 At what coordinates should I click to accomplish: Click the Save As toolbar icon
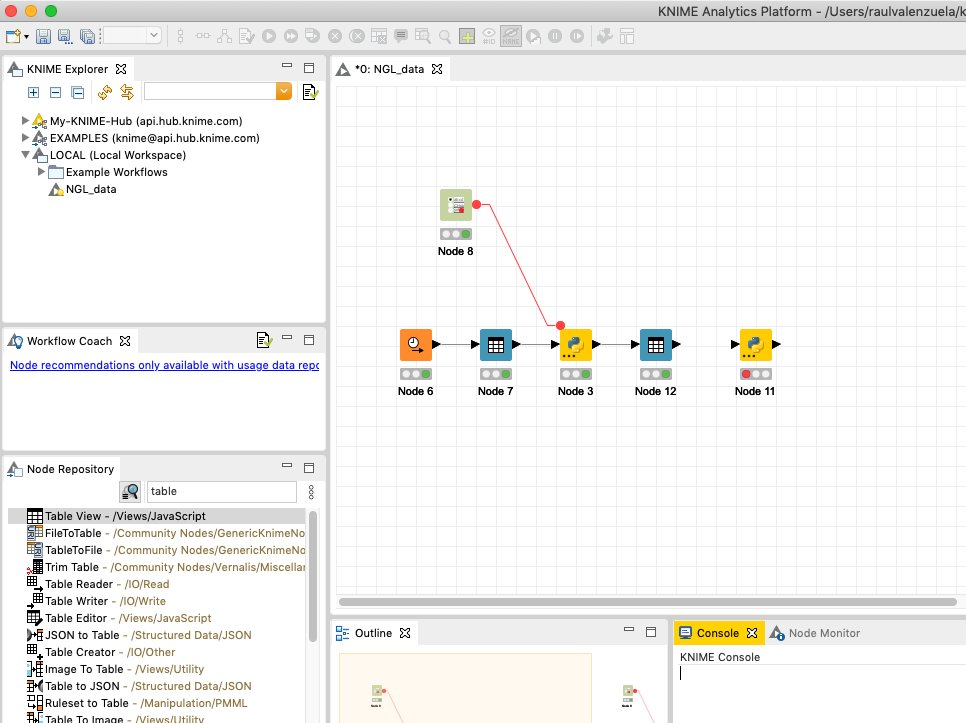[x=65, y=36]
